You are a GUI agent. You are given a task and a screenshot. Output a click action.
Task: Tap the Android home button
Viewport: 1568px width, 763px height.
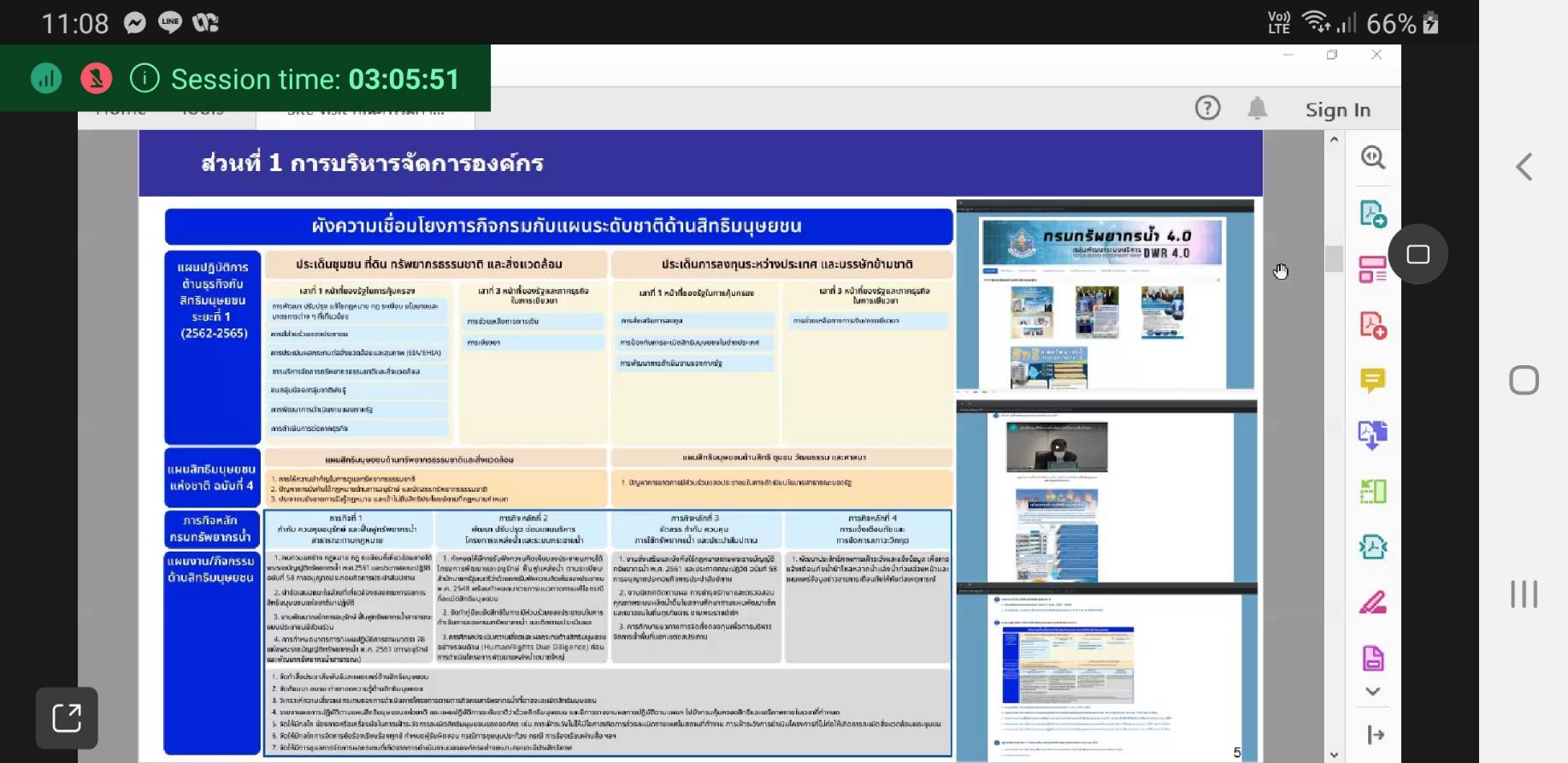(1524, 380)
